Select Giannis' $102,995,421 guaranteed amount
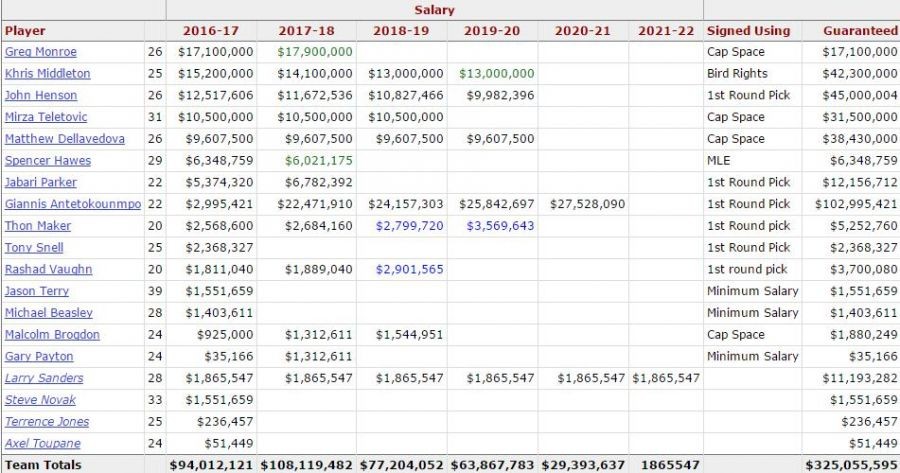 tap(855, 204)
